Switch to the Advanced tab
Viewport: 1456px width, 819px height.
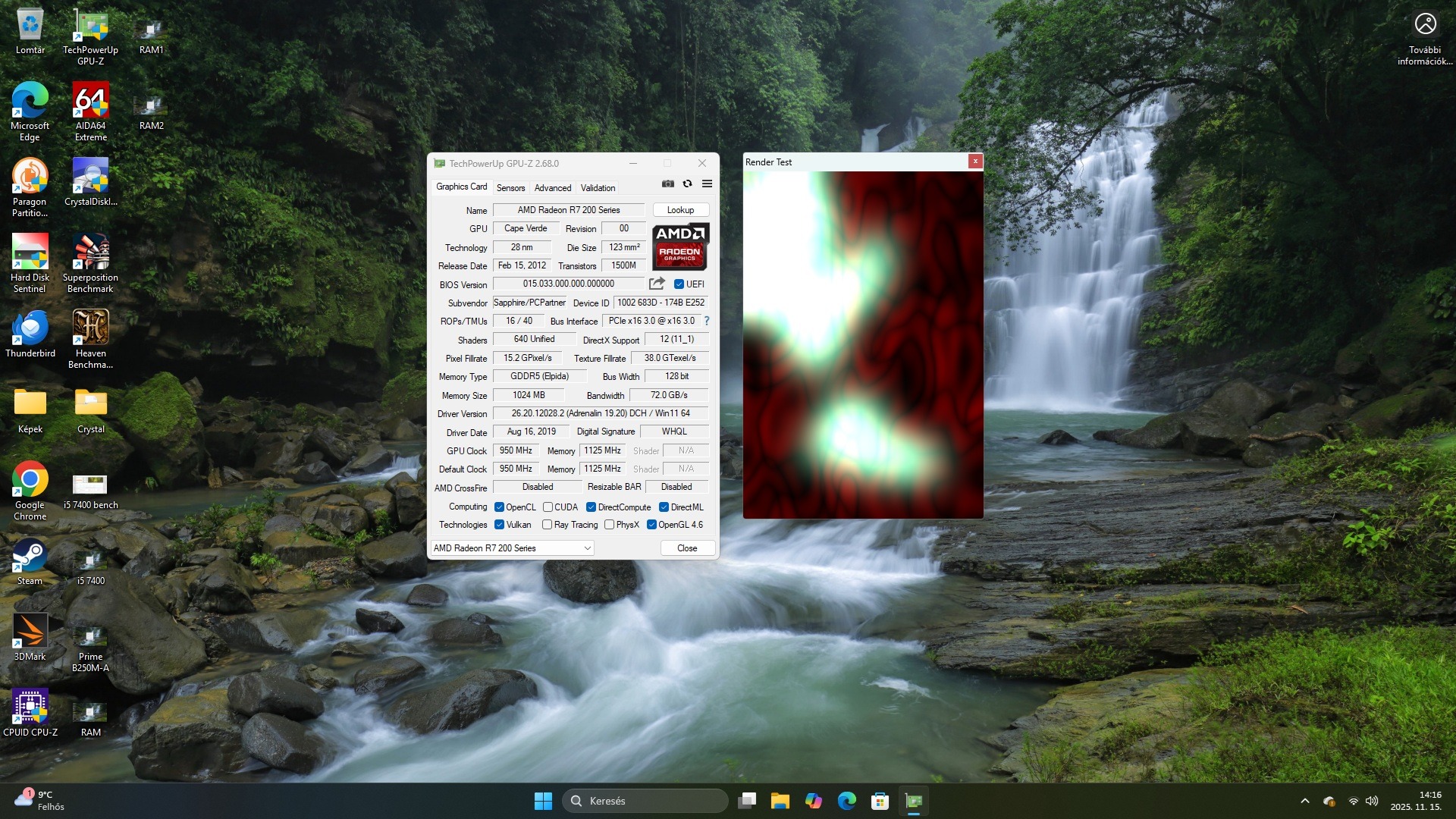click(x=552, y=188)
